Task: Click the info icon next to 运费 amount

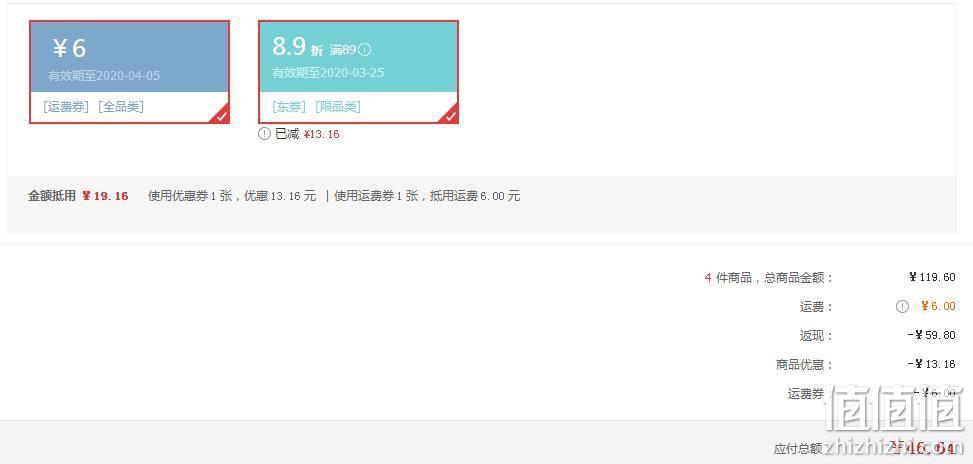Action: [x=902, y=306]
